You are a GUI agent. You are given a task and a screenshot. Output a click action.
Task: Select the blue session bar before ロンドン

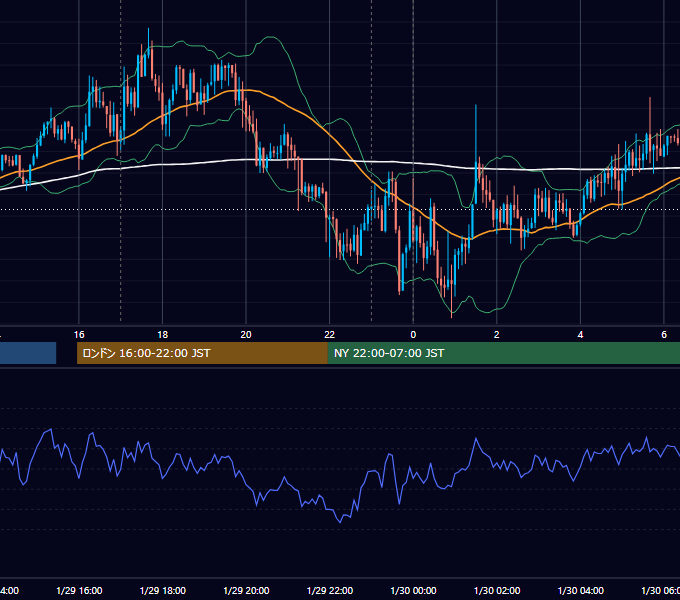28,353
